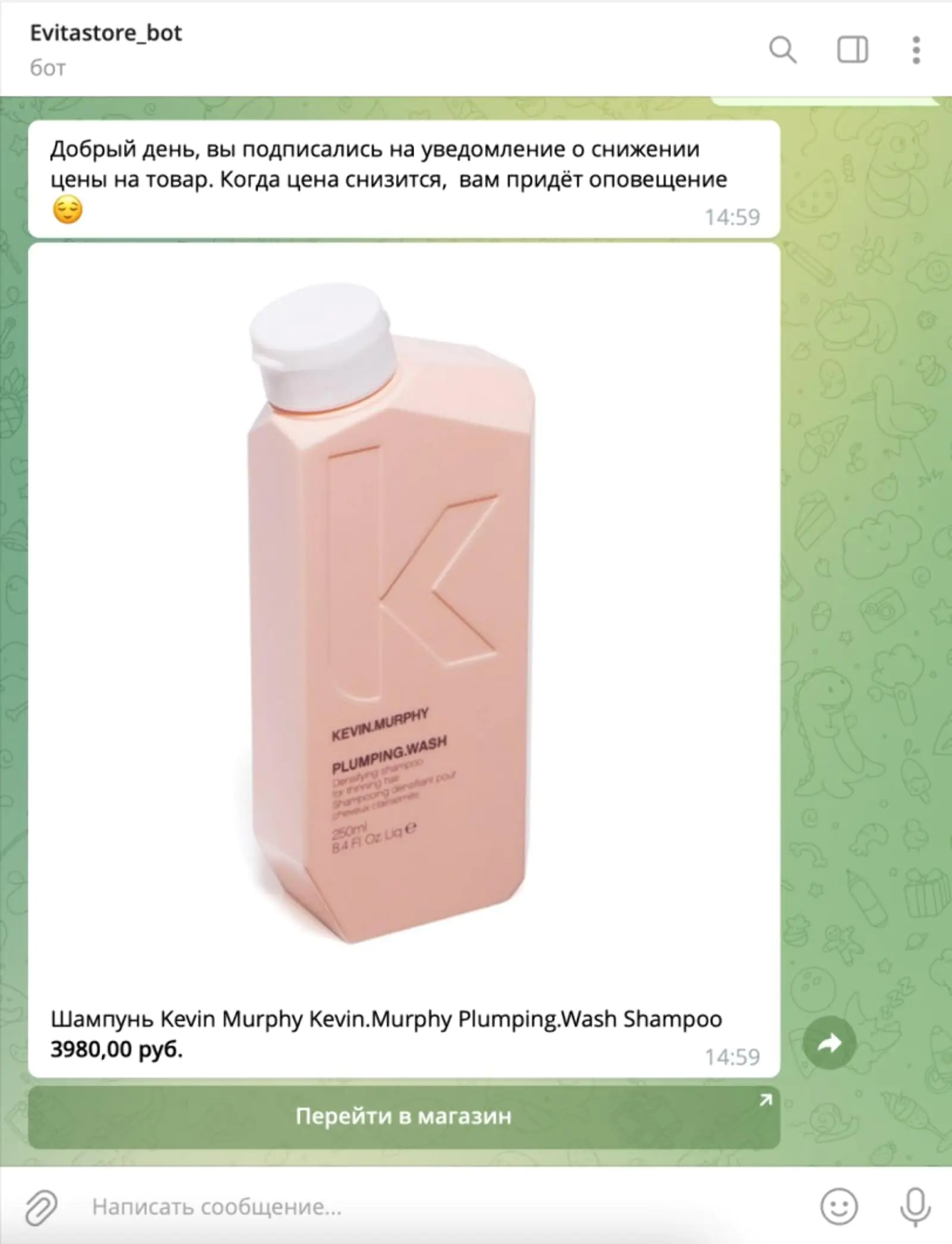
Task: Click the paperclip attach file icon
Action: (41, 1207)
